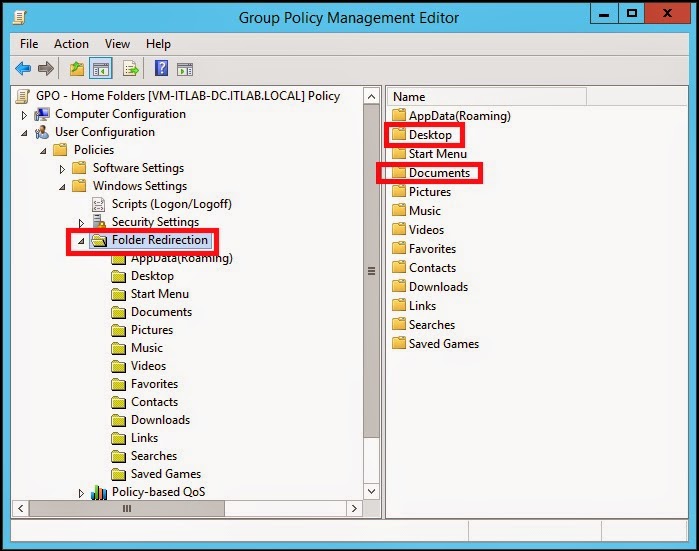Click the Up One Level folder icon
The image size is (699, 551).
coord(77,69)
